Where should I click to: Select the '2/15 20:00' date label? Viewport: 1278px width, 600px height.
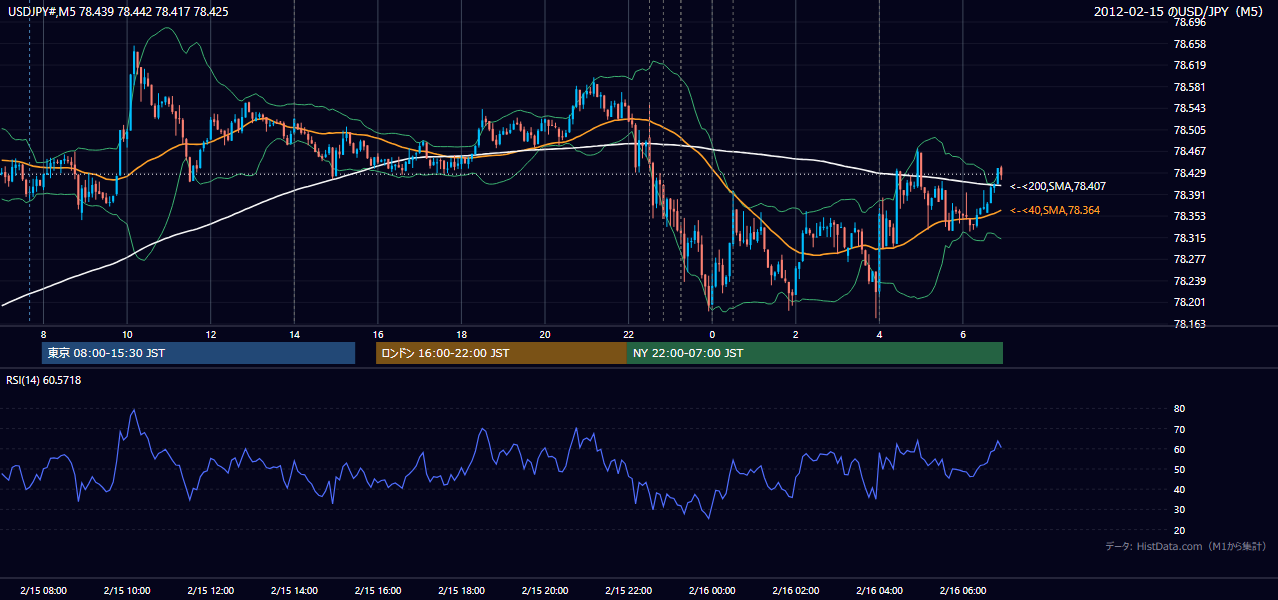544,591
